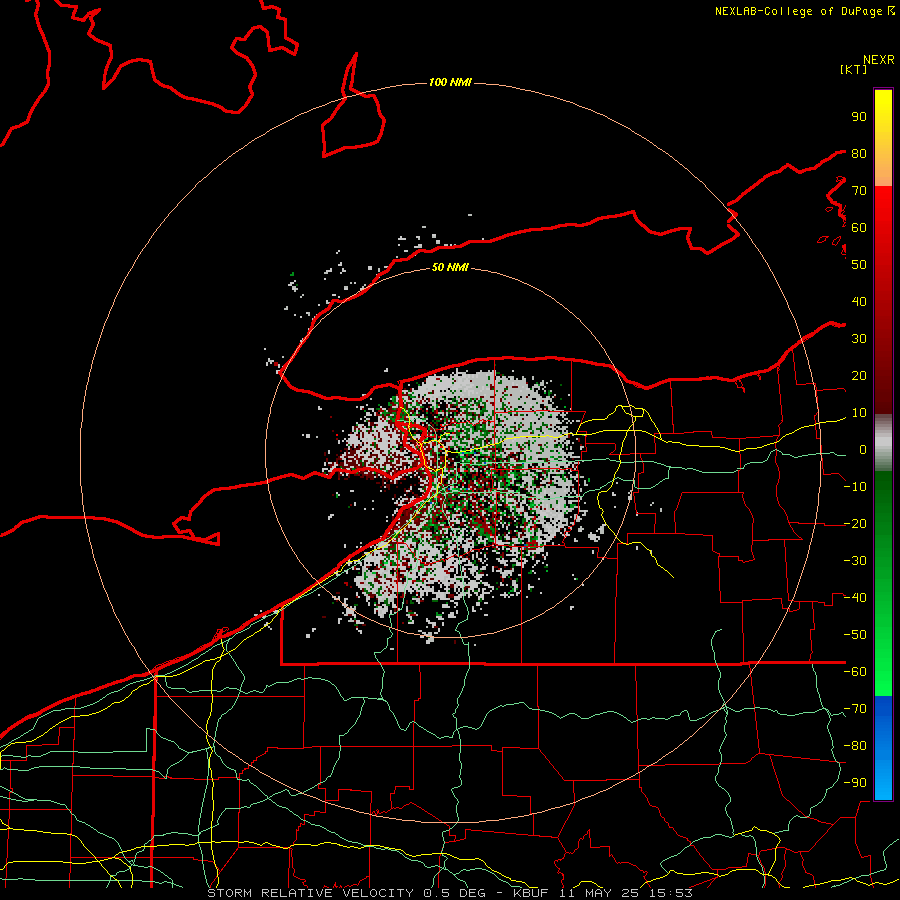The width and height of the screenshot is (900, 900).
Task: Click the 40 value on the velocity scale
Action: click(x=859, y=301)
